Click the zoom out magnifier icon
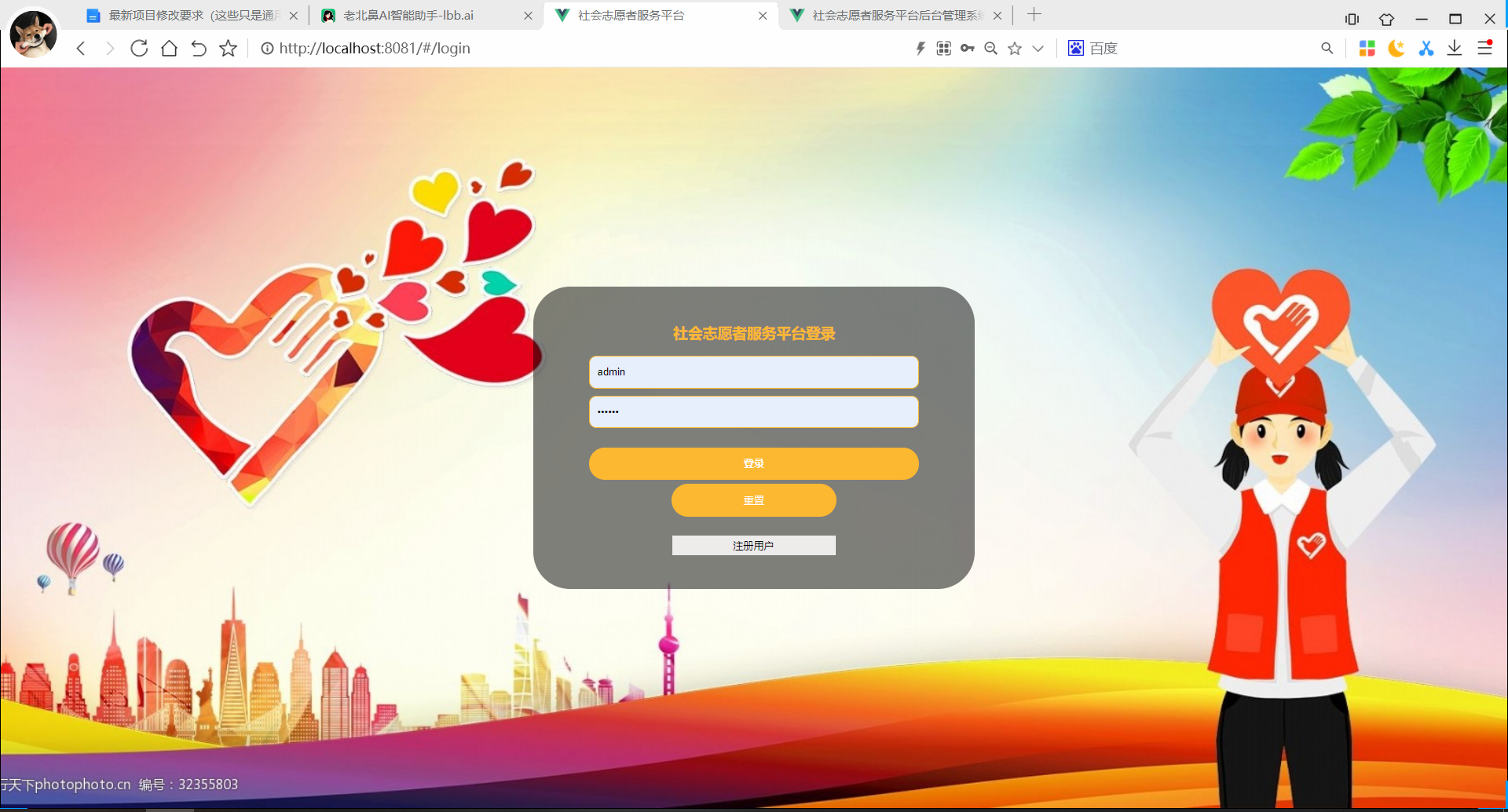Viewport: 1508px width, 812px height. click(991, 49)
